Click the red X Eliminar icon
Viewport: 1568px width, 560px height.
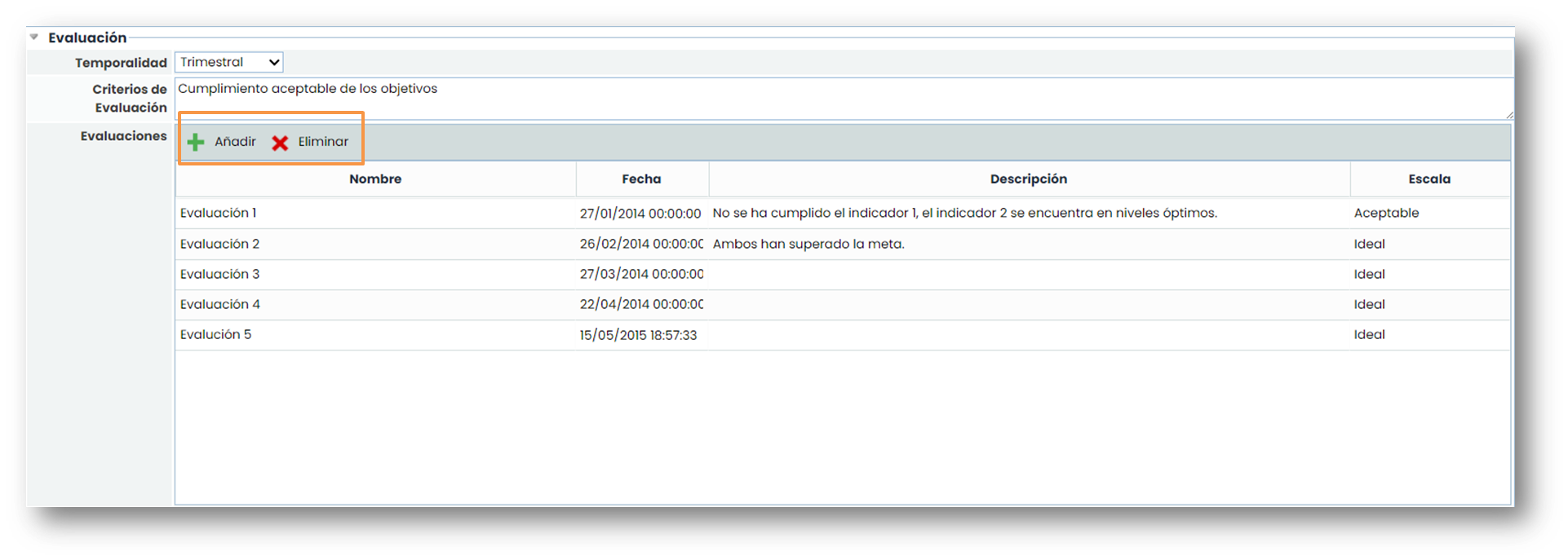280,143
